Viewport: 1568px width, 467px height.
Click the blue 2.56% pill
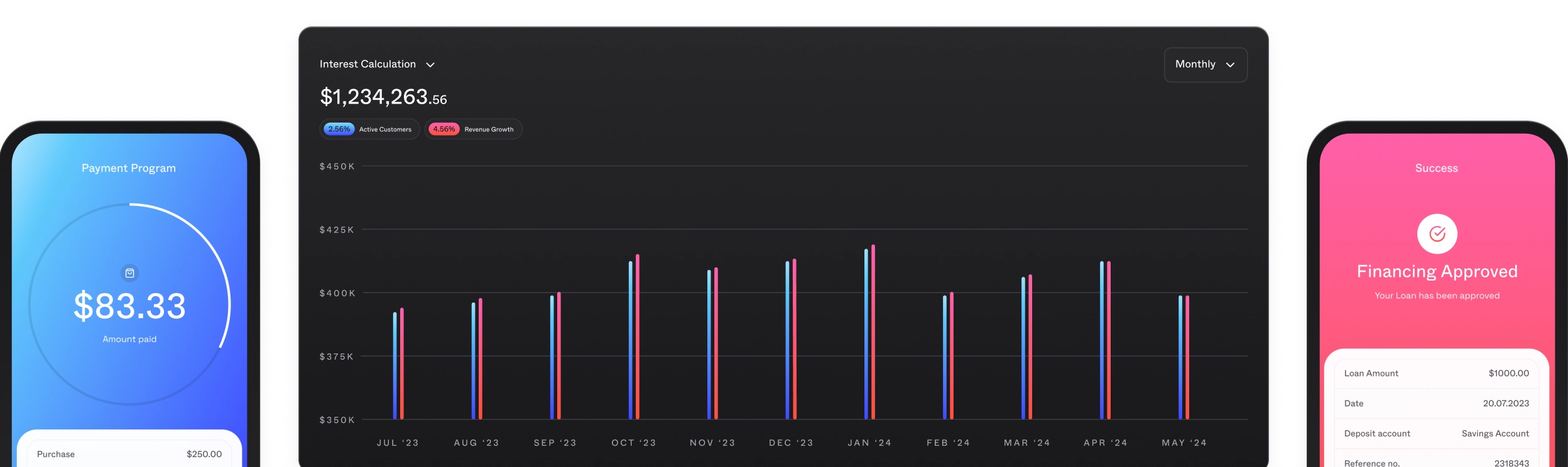click(x=339, y=129)
